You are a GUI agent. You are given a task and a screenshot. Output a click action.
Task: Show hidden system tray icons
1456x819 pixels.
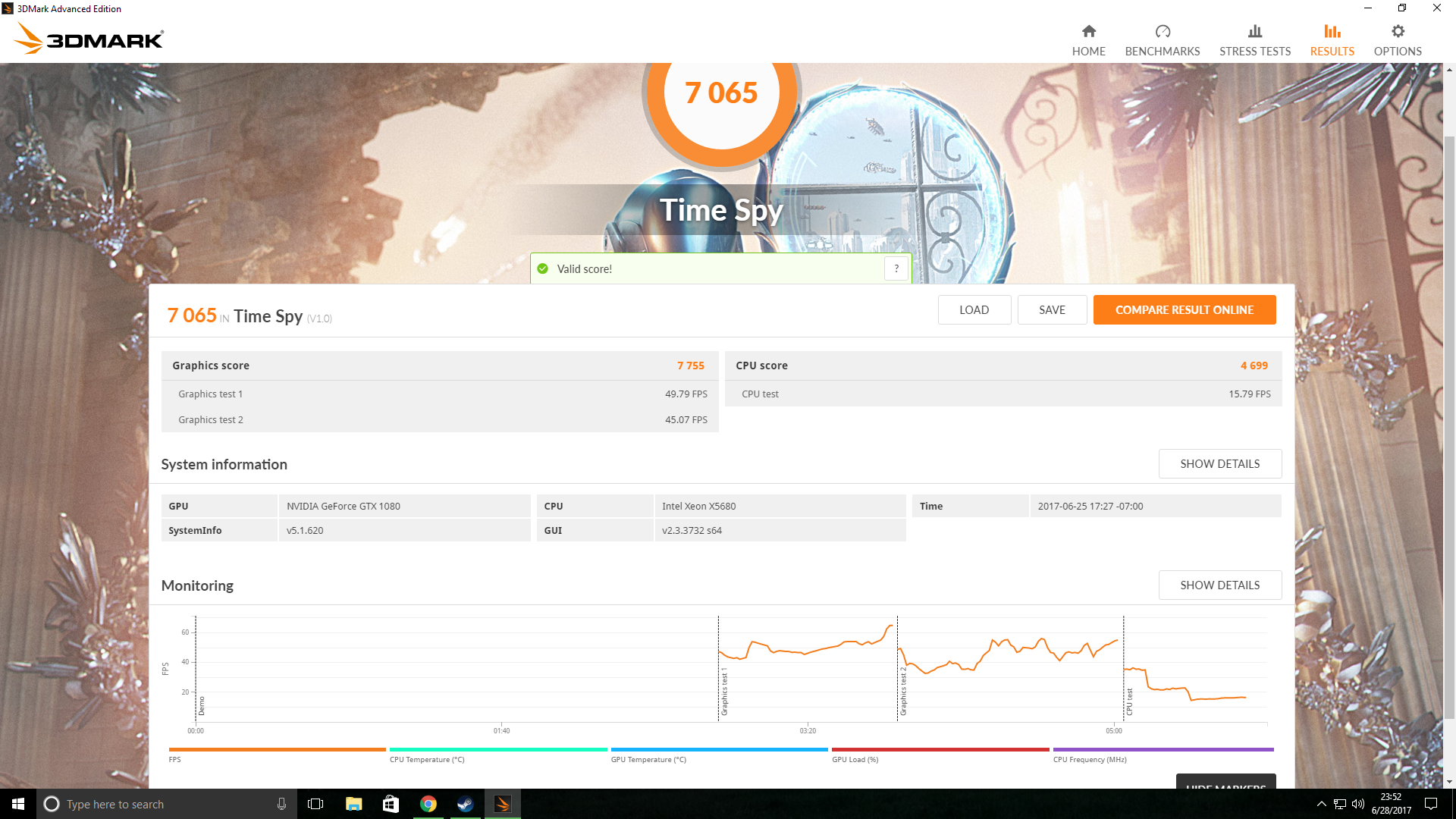coord(1321,804)
